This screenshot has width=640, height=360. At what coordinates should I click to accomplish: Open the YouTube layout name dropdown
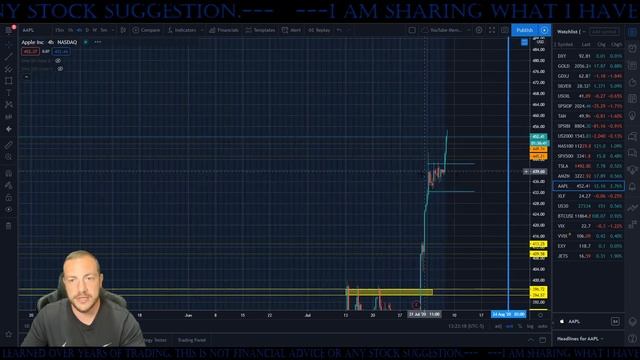click(469, 30)
